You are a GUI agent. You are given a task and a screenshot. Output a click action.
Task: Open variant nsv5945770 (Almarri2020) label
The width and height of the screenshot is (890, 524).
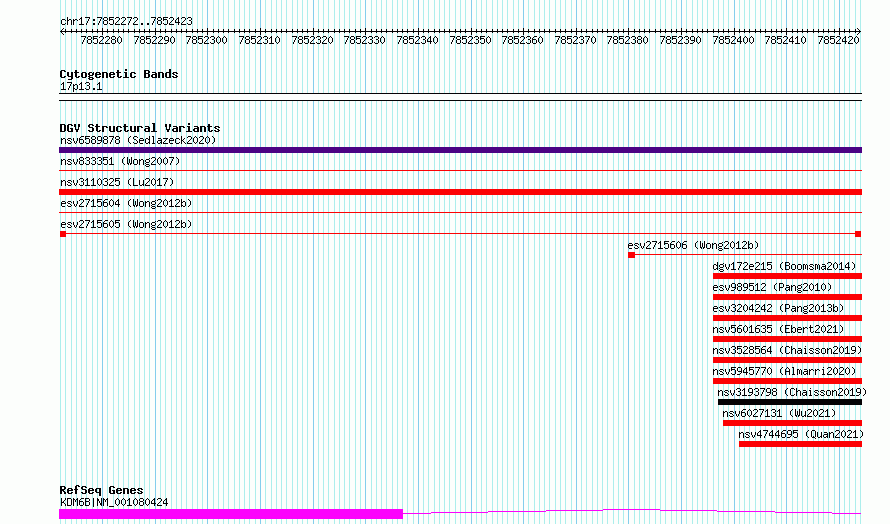[784, 371]
